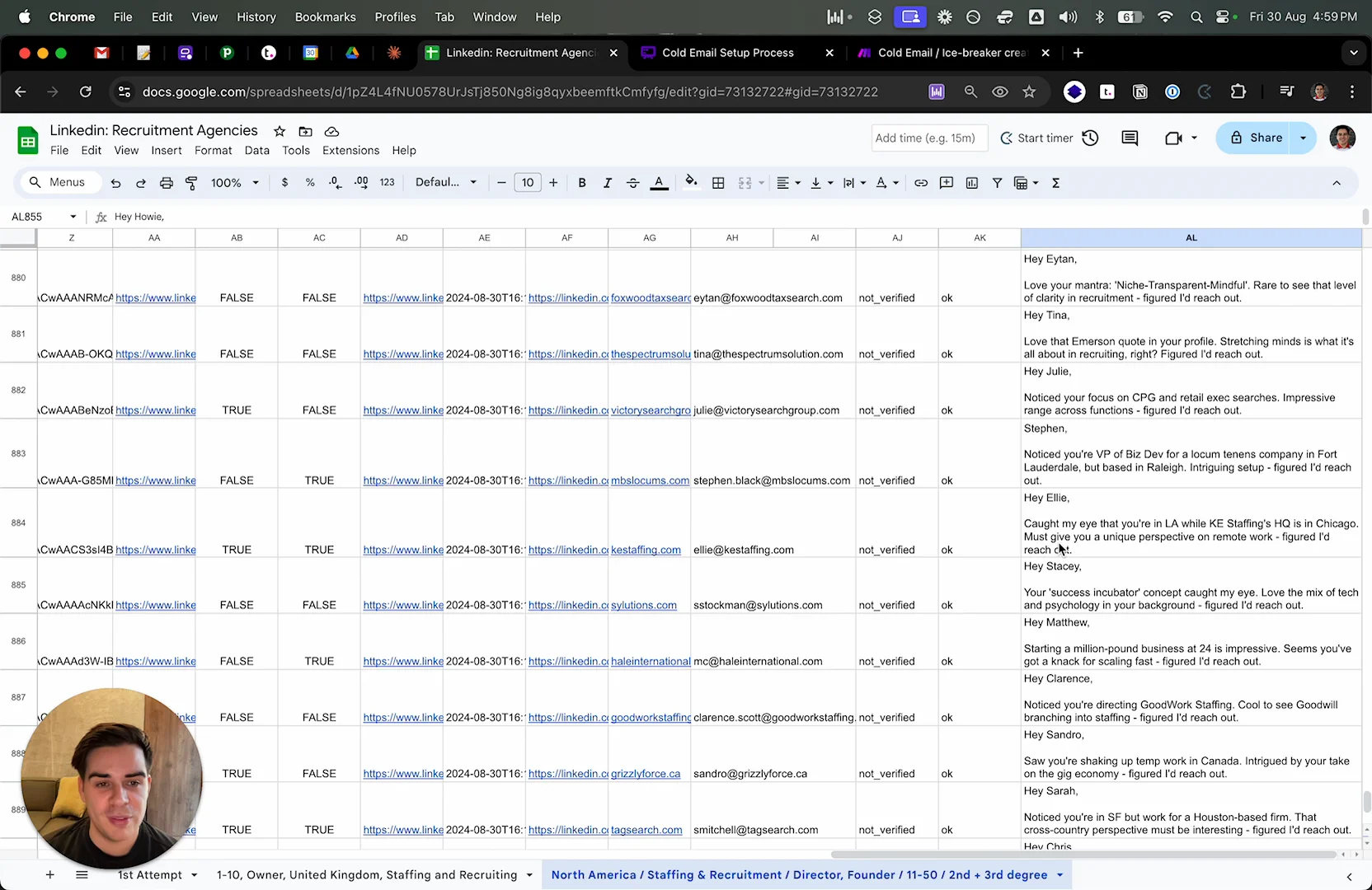Star the Linkedin: Recruitment Agencies document
This screenshot has height=890, width=1372.
coord(280,131)
